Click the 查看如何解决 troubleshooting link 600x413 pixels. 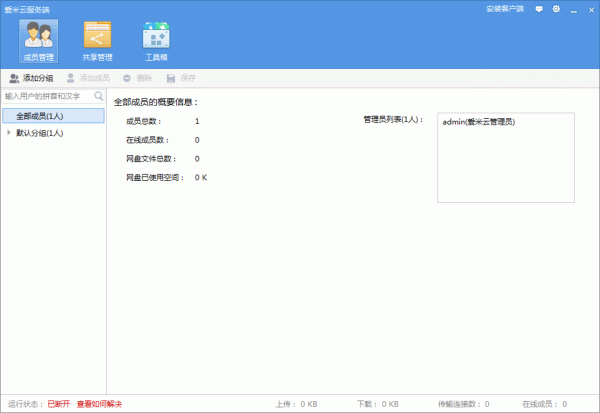click(x=99, y=404)
